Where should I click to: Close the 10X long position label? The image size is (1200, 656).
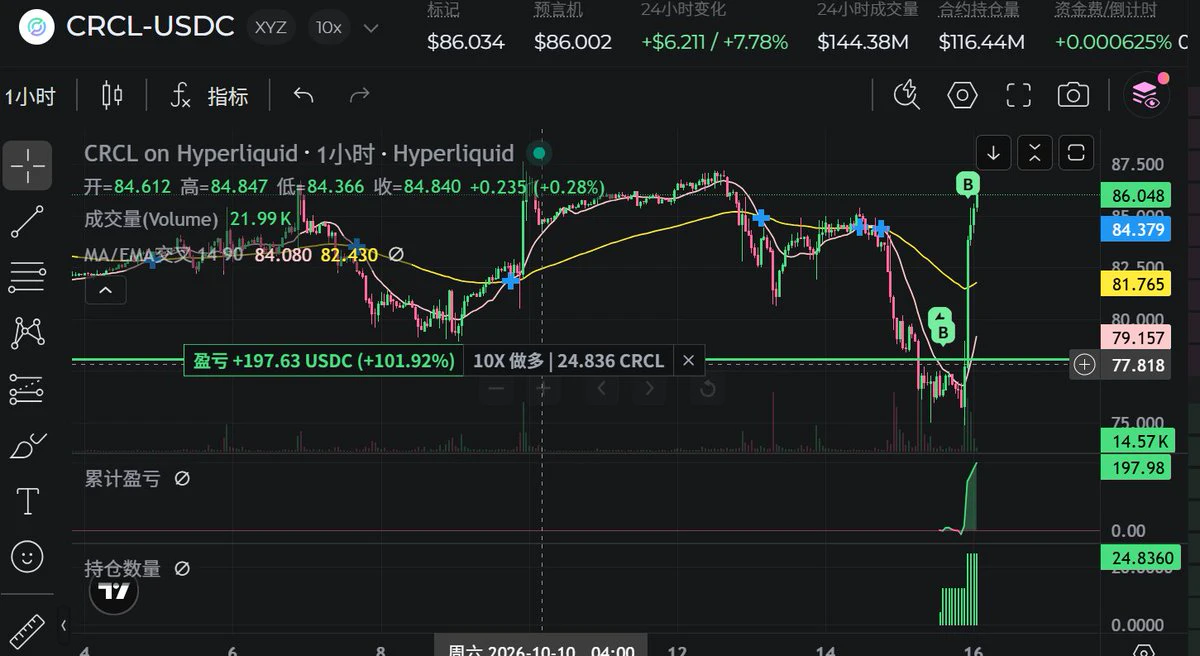[x=688, y=361]
